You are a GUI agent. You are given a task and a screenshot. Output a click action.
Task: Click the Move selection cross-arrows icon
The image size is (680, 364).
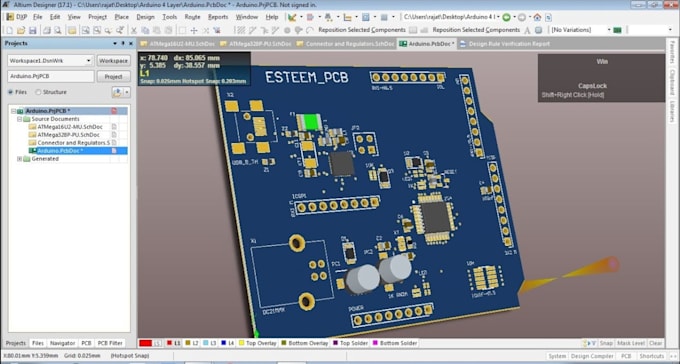click(x=194, y=30)
